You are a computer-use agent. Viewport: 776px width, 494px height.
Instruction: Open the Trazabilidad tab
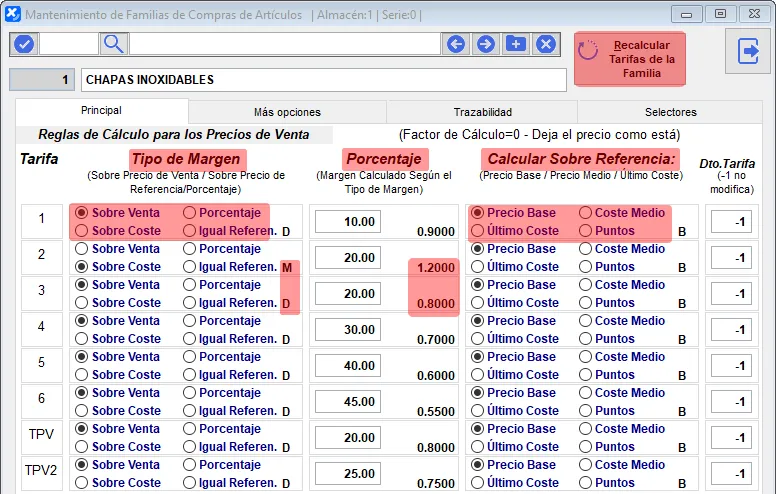[x=482, y=112]
